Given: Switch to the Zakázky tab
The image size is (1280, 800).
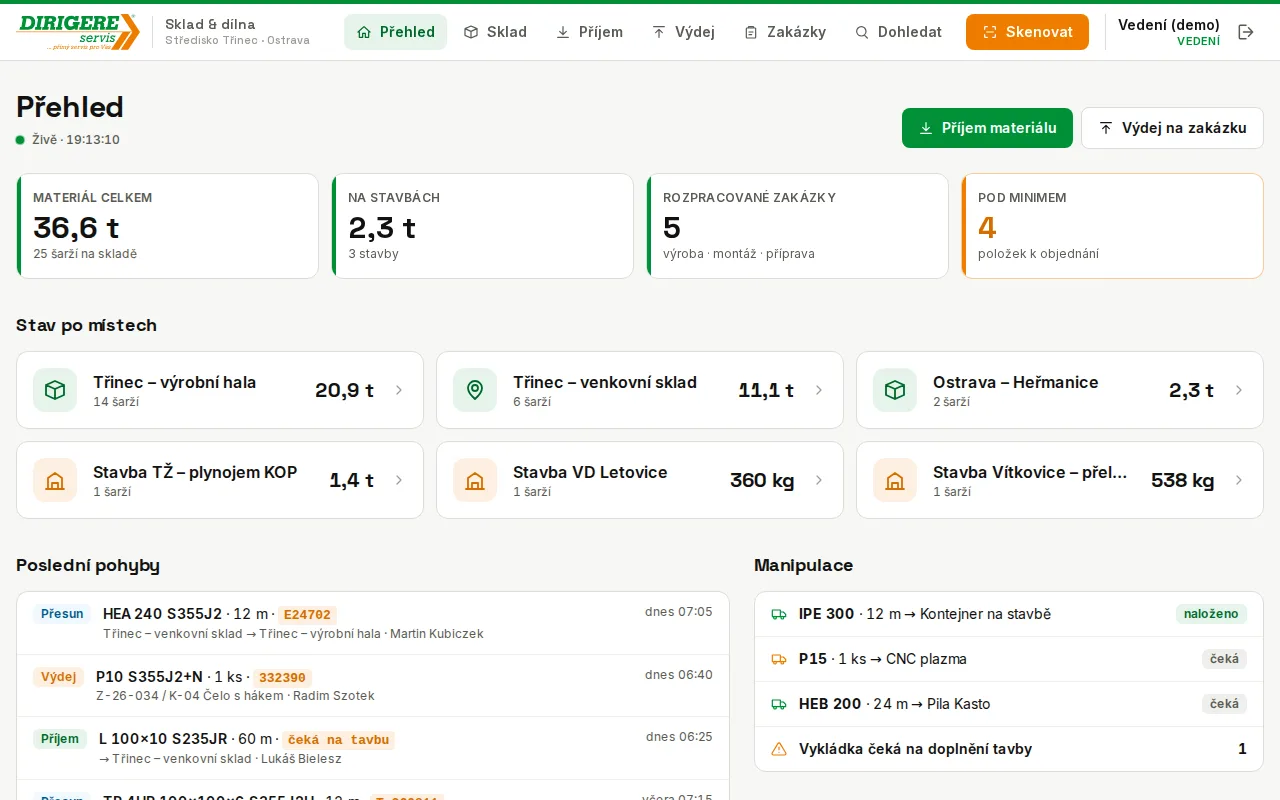Looking at the screenshot, I should [785, 32].
